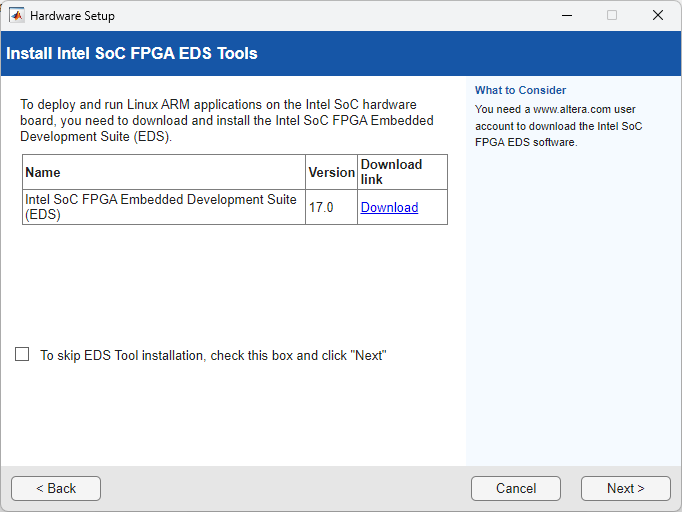Cancel the hardware setup

(516, 488)
